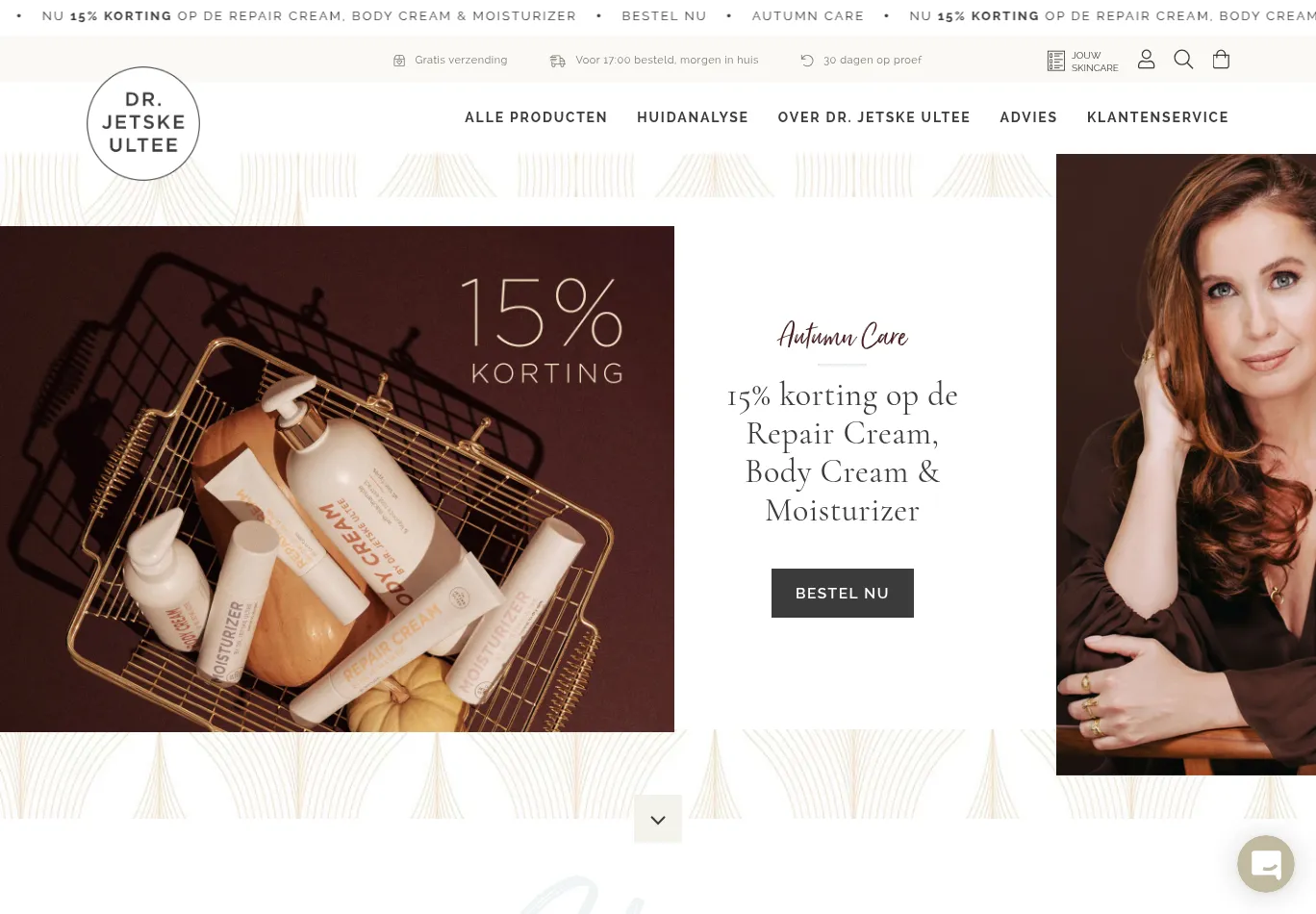Open Over Dr. Jetske Ultee menu

(x=874, y=117)
